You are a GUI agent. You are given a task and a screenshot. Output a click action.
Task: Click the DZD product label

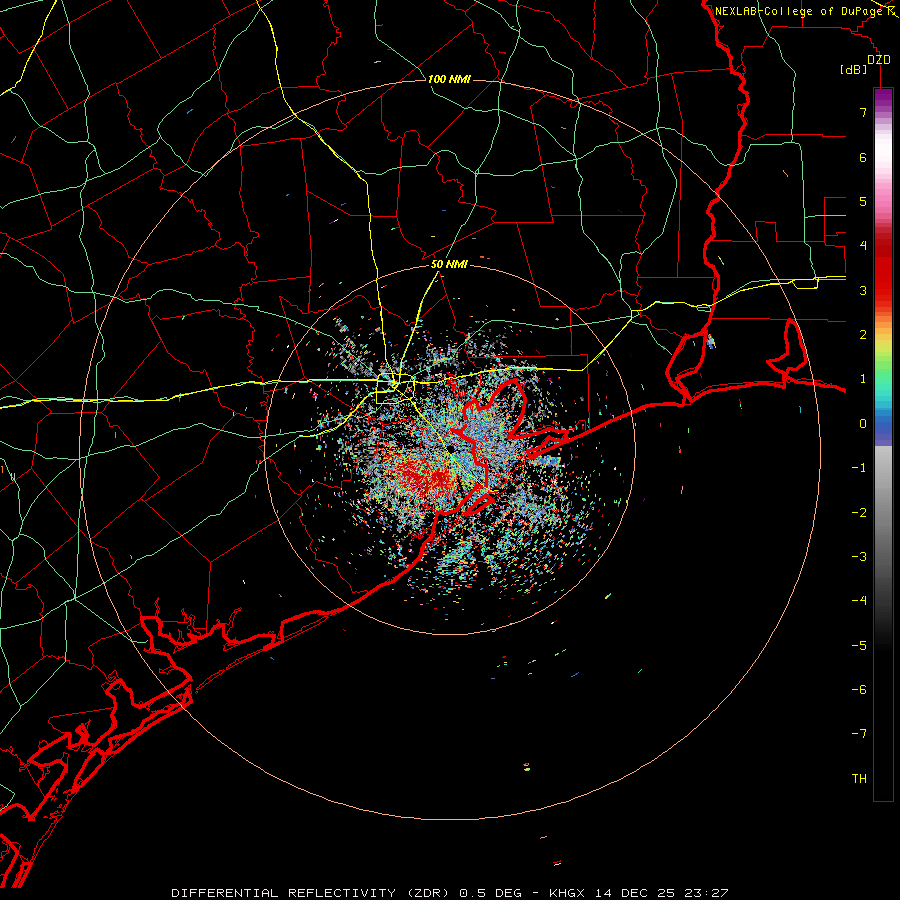tap(879, 59)
